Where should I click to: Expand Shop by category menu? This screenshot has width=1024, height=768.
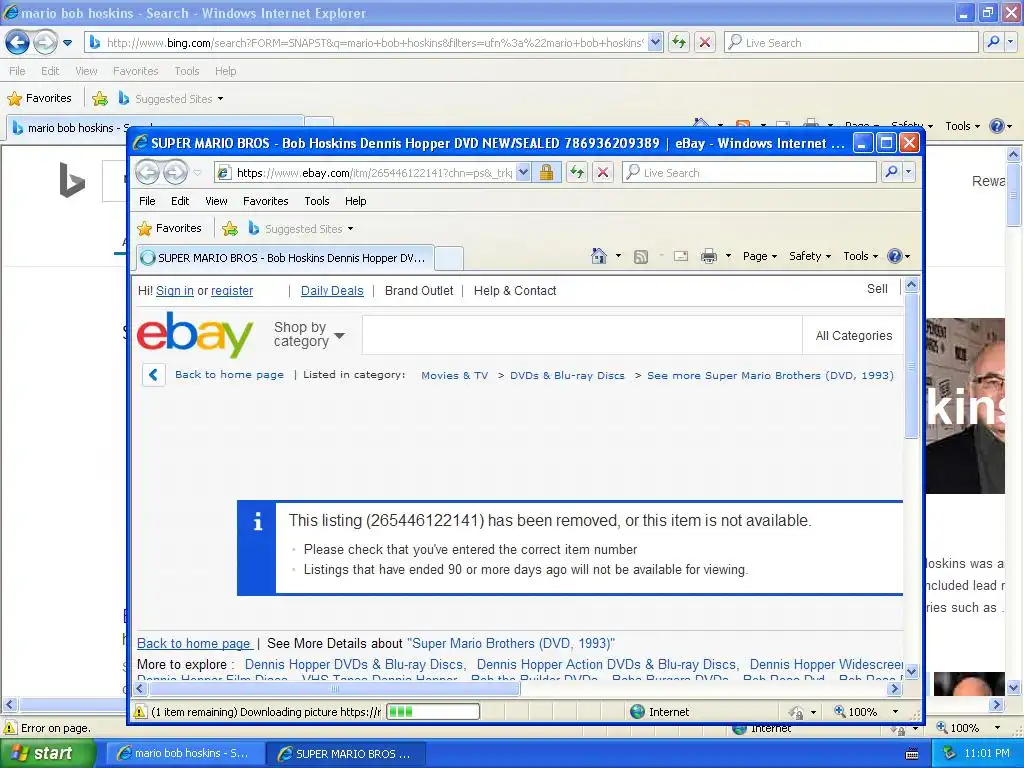click(x=308, y=334)
